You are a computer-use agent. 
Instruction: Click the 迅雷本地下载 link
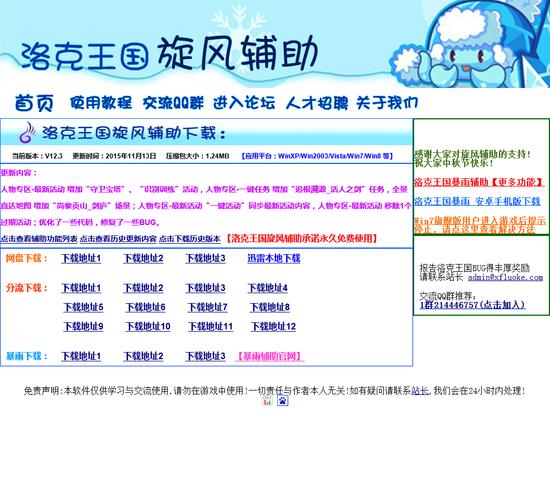[274, 259]
